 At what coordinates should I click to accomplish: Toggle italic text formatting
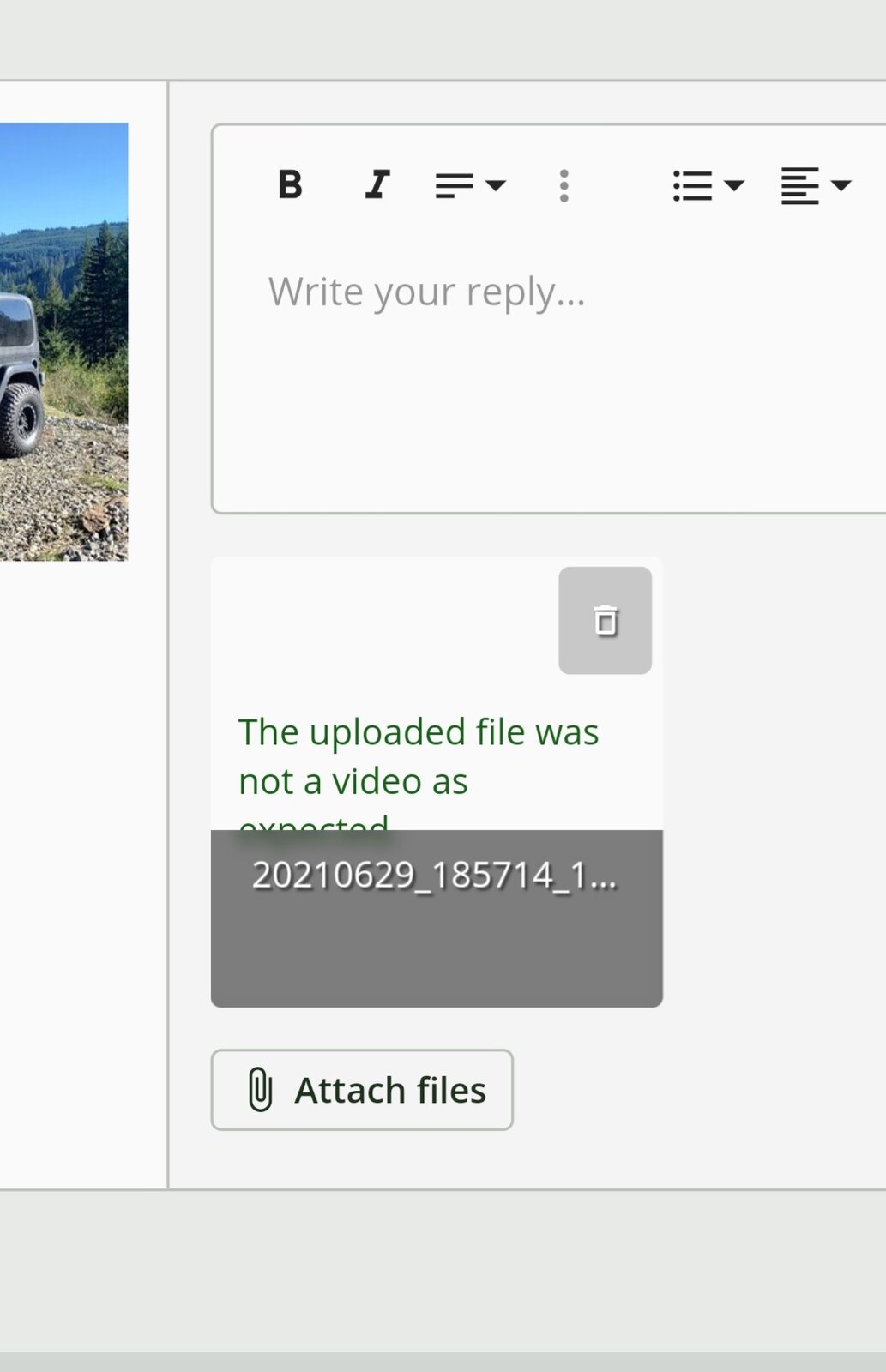(377, 184)
